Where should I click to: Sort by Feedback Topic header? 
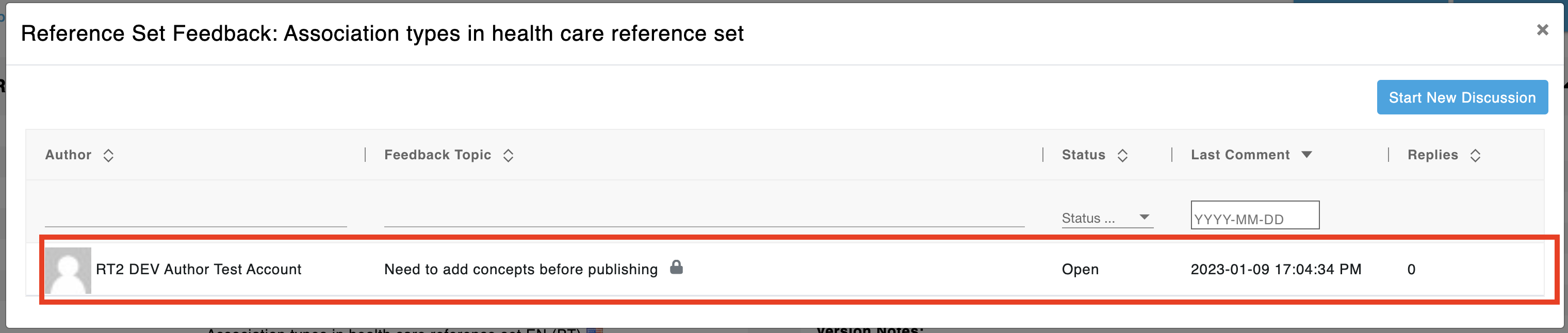(x=438, y=155)
